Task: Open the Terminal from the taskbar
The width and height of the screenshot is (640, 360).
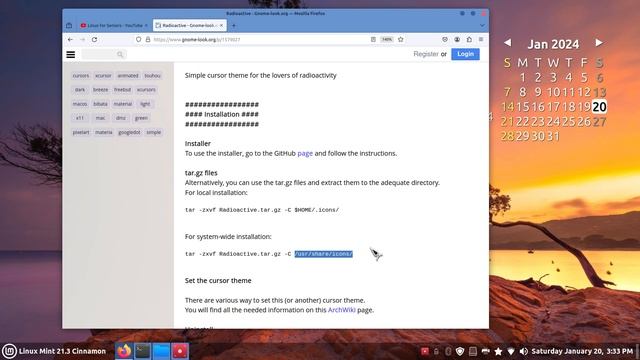Action: click(142, 351)
